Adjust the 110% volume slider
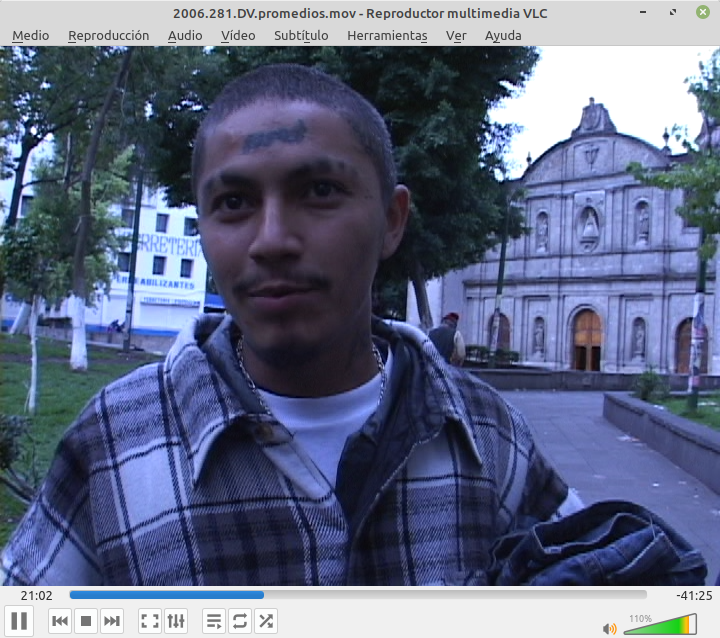 660,625
